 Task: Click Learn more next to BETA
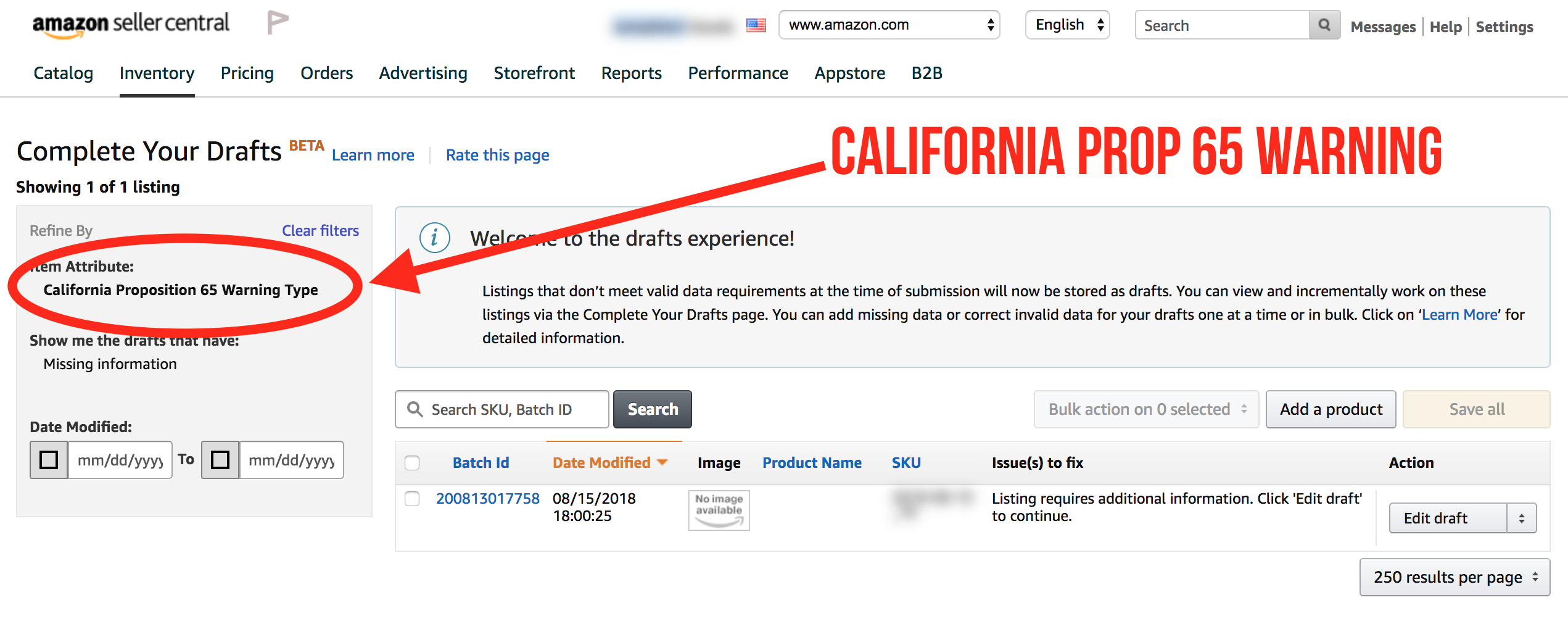point(373,155)
